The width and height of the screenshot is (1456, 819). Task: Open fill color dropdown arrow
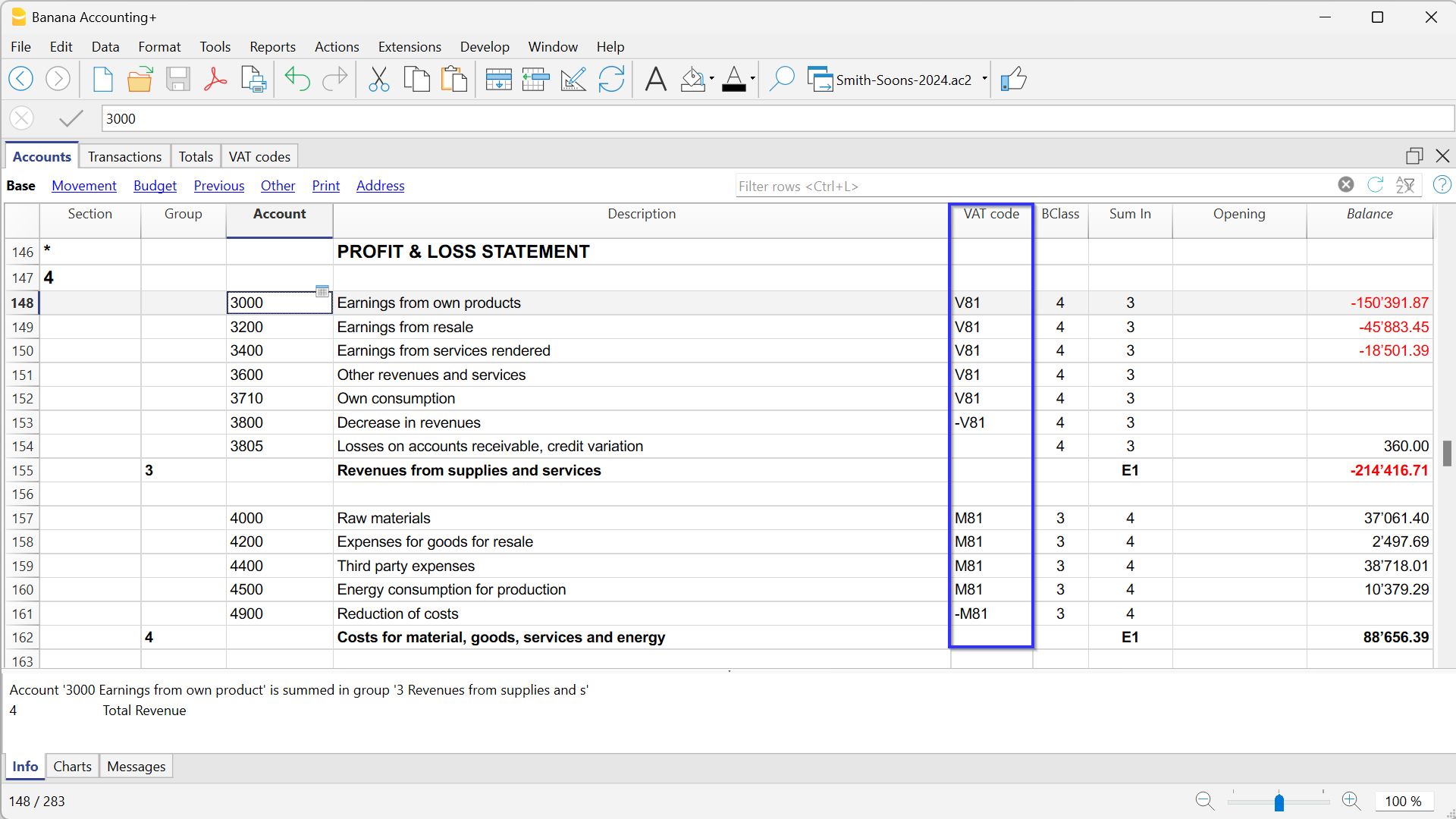click(x=712, y=79)
